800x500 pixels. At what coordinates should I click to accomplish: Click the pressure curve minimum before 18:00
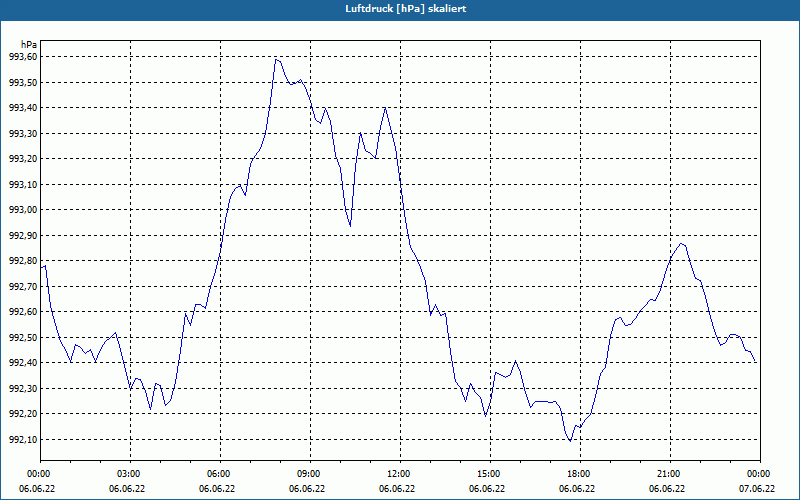[570, 440]
